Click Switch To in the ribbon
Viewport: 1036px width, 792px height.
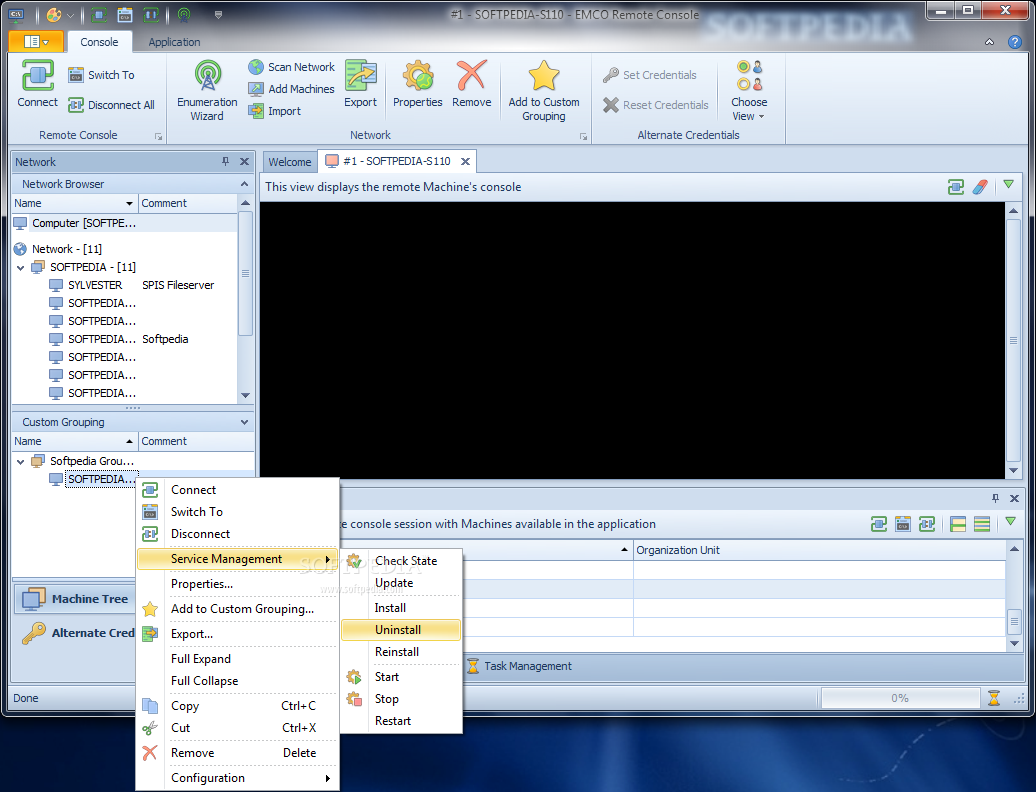[101, 75]
